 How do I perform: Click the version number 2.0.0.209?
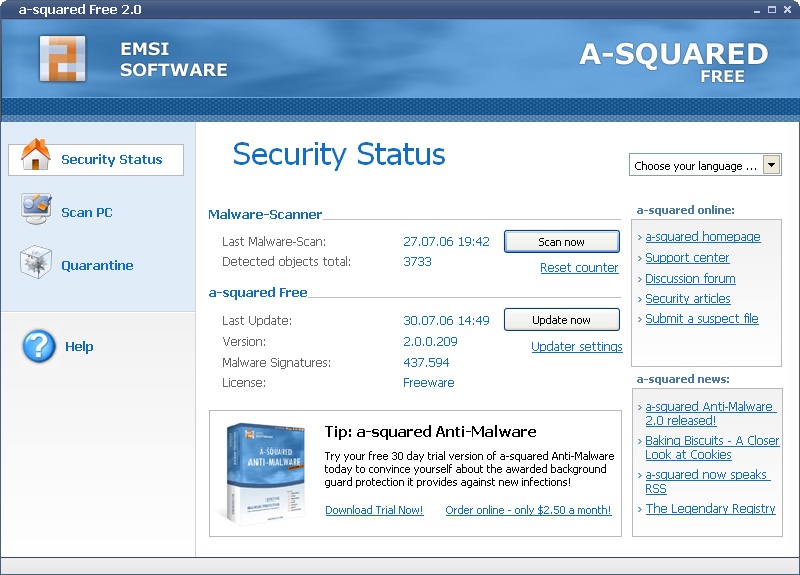click(430, 342)
